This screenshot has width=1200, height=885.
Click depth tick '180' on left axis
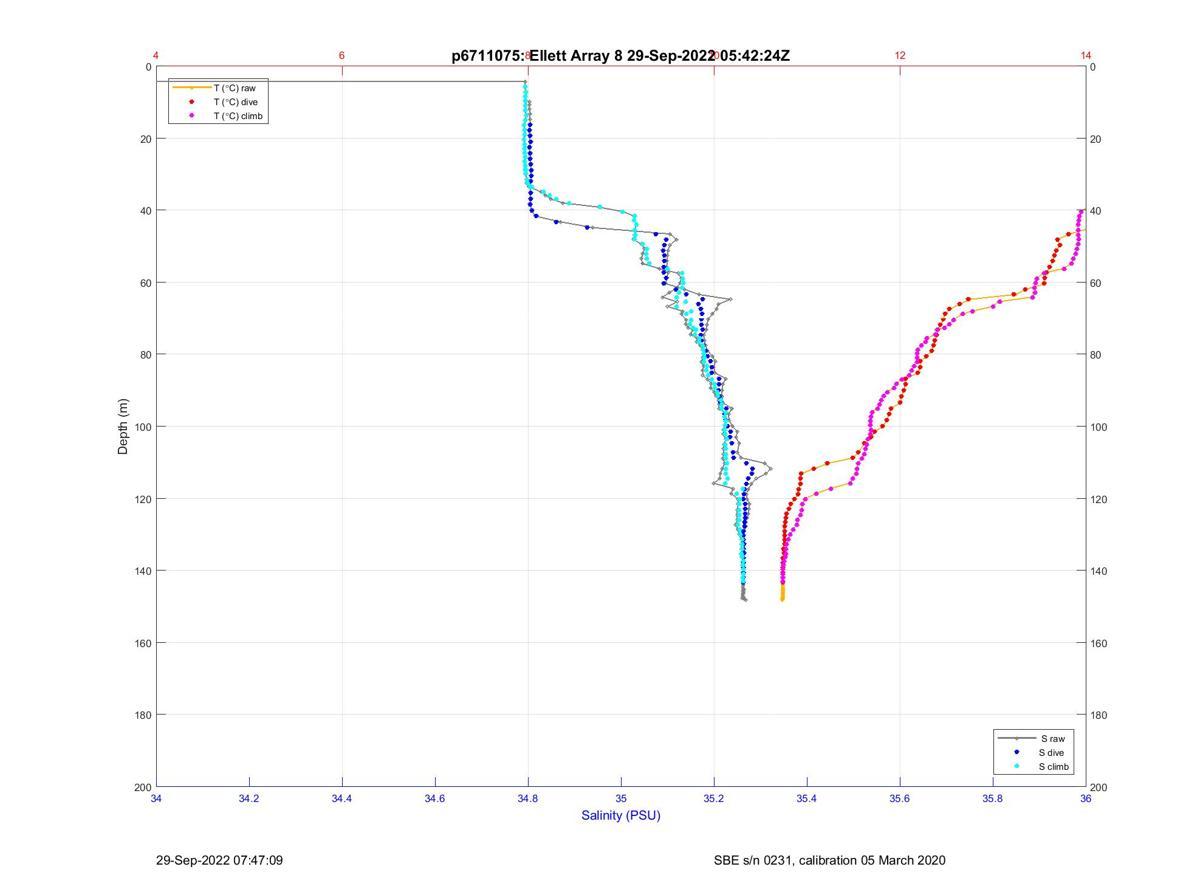click(143, 715)
